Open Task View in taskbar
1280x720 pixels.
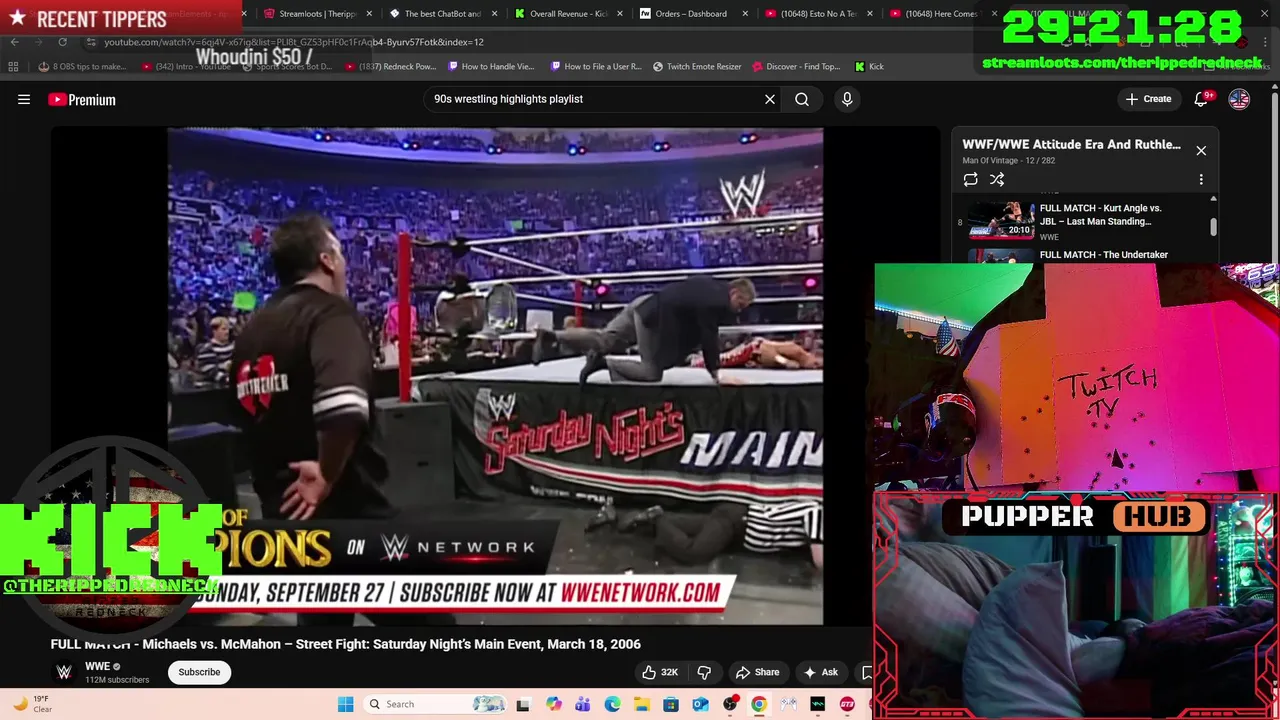click(x=523, y=704)
